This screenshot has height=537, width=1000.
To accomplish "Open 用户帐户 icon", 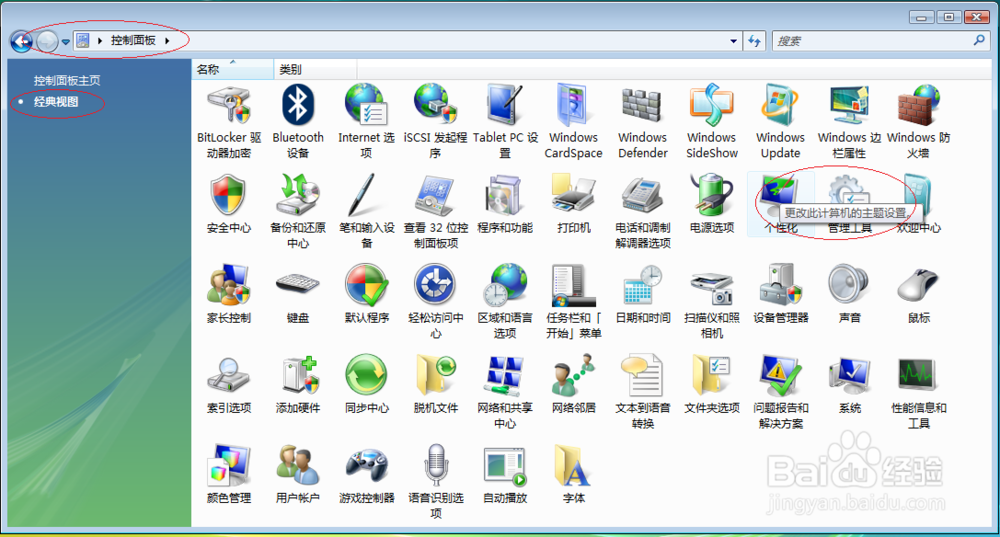I will point(298,466).
